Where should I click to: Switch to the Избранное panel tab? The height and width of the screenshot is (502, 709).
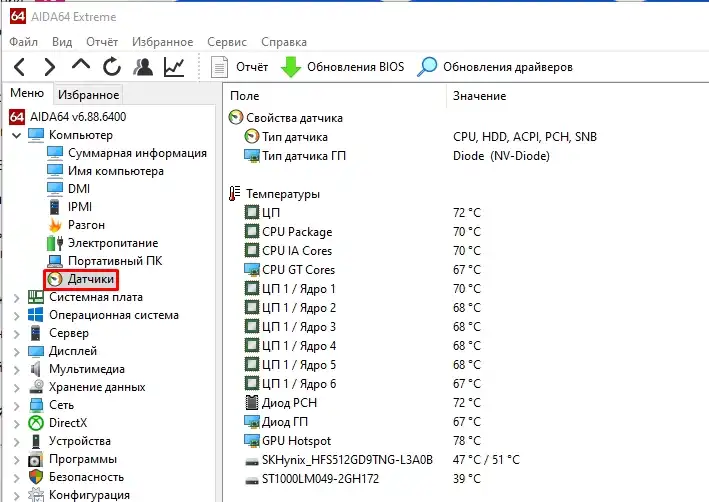click(x=89, y=95)
